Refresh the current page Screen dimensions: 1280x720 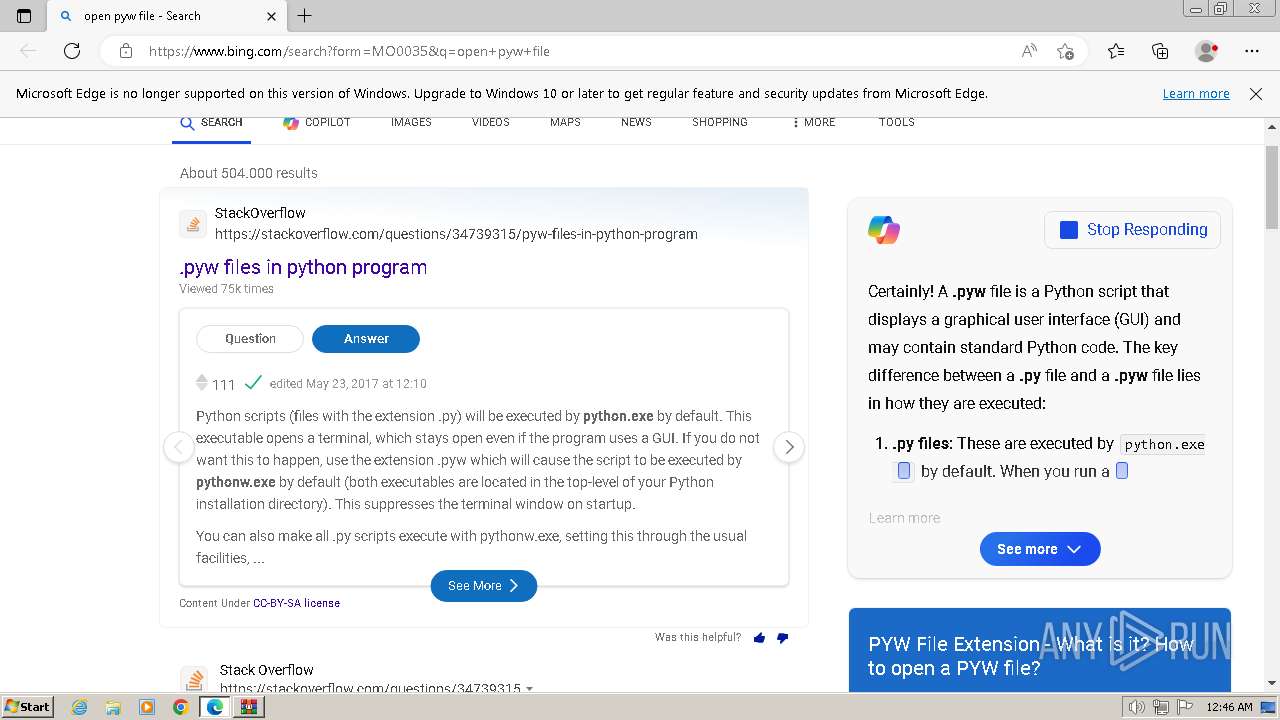coord(72,51)
